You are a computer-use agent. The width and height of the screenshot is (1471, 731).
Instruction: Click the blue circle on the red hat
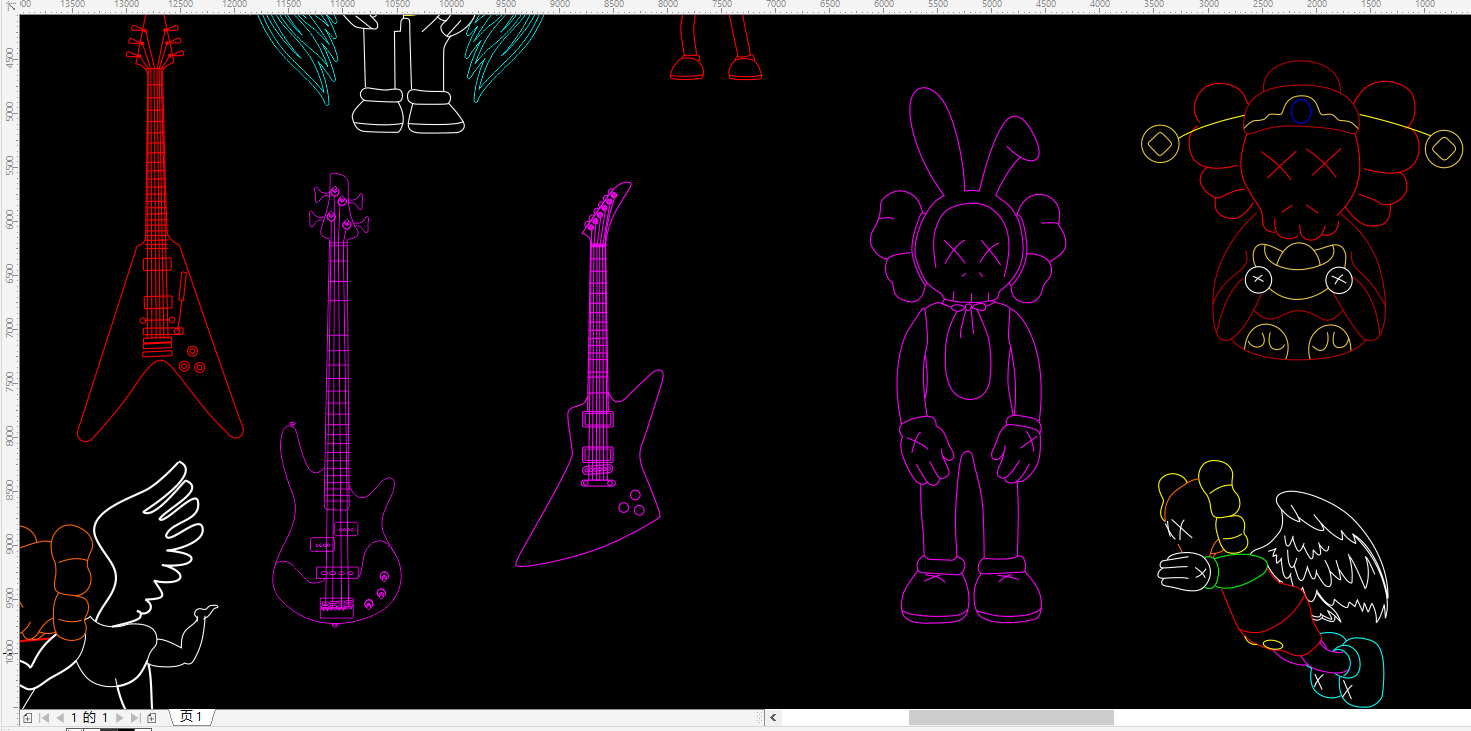tap(1301, 111)
